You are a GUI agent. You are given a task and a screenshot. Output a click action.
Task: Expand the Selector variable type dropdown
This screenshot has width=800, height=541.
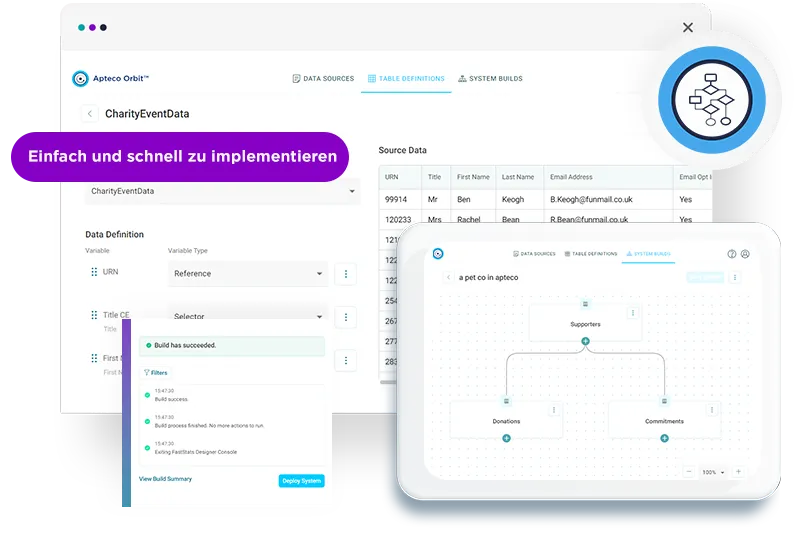[x=248, y=316]
